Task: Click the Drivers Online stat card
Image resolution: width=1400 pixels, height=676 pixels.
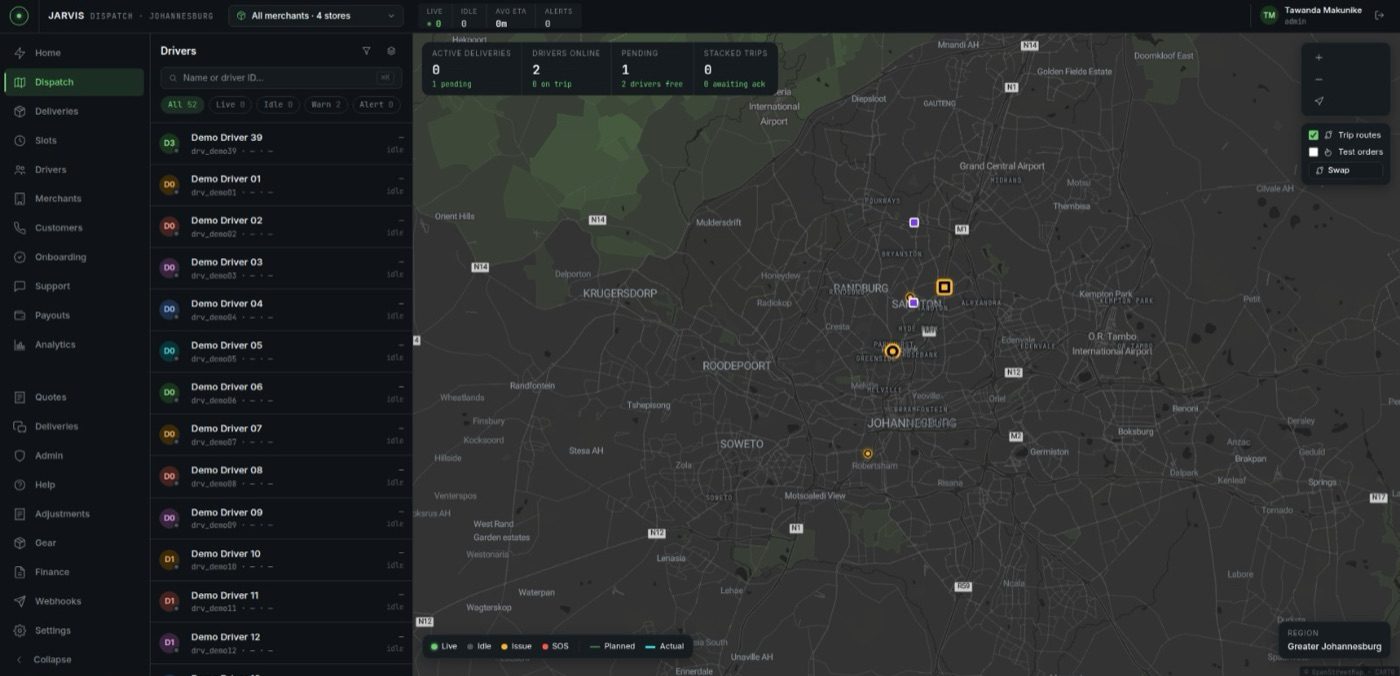Action: click(x=567, y=69)
